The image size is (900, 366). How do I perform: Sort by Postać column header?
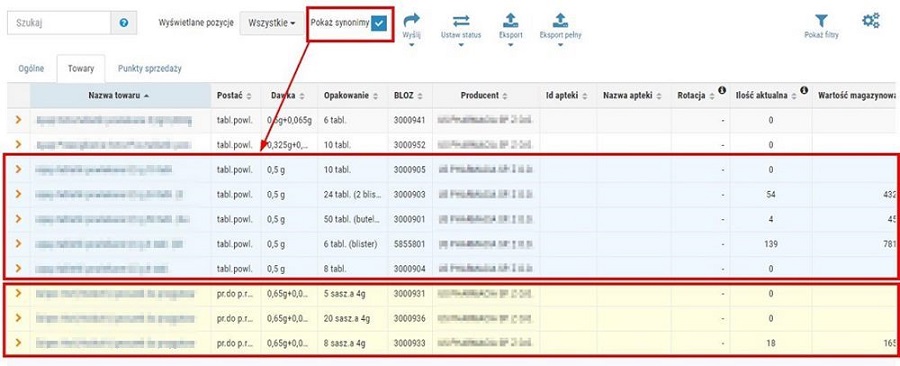(236, 96)
